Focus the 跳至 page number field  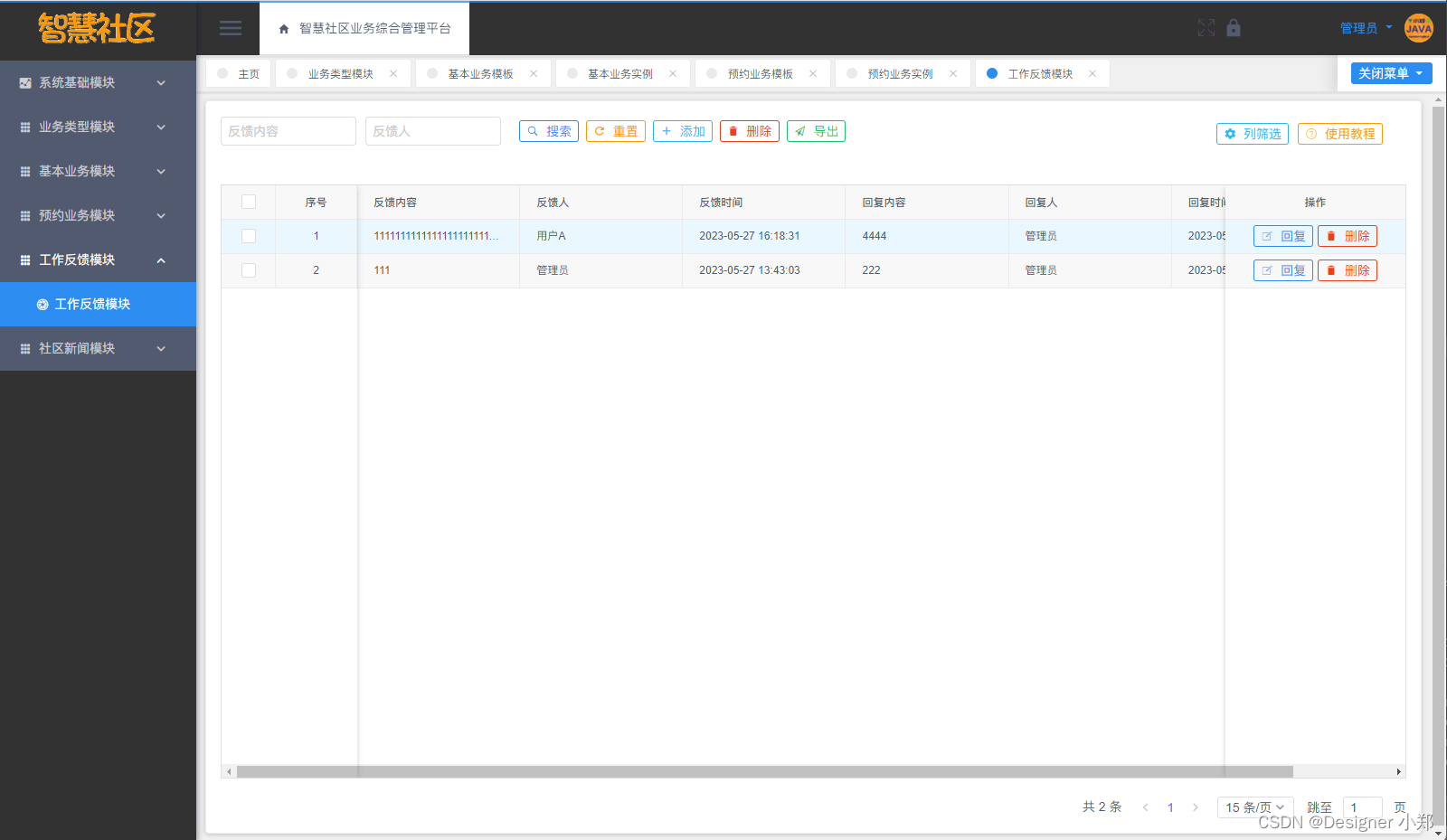[1363, 807]
